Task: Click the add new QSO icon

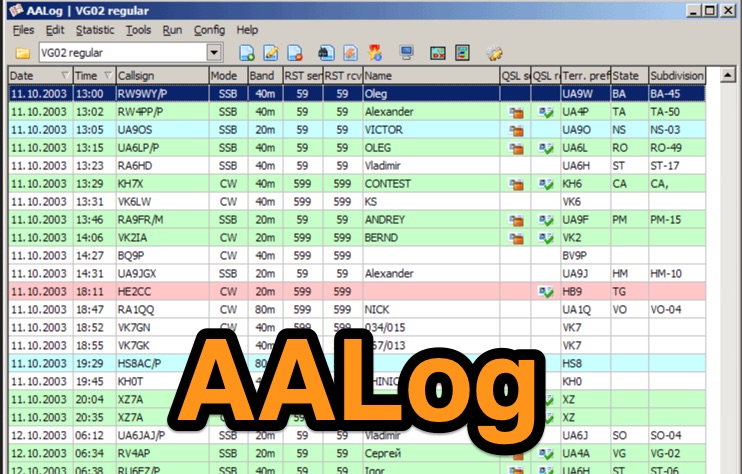Action: [x=247, y=53]
